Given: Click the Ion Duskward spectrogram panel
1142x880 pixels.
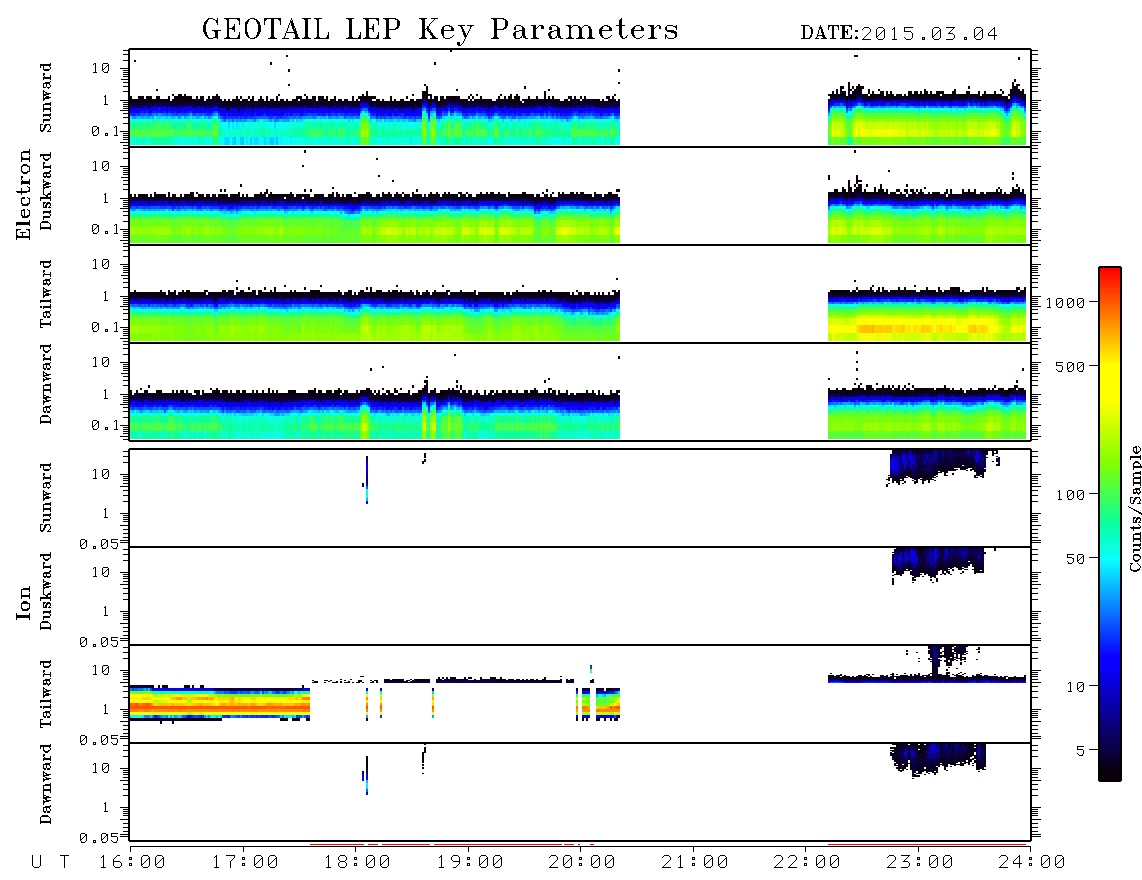Looking at the screenshot, I should point(580,595).
